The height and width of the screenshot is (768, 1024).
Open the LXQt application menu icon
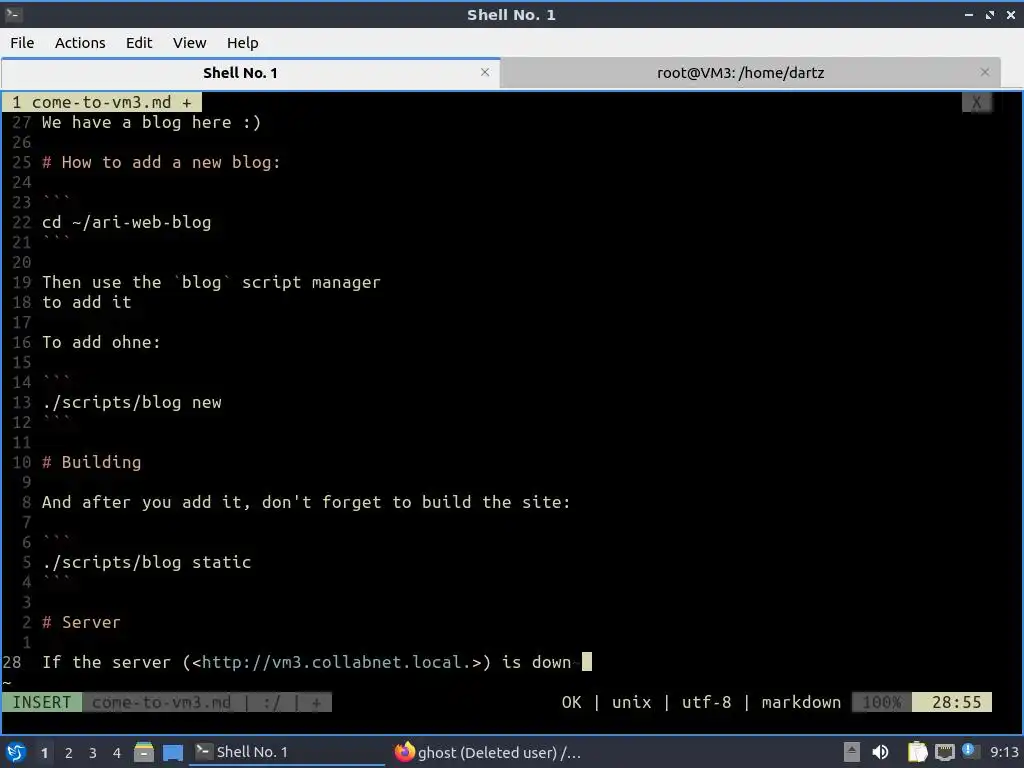(16, 752)
